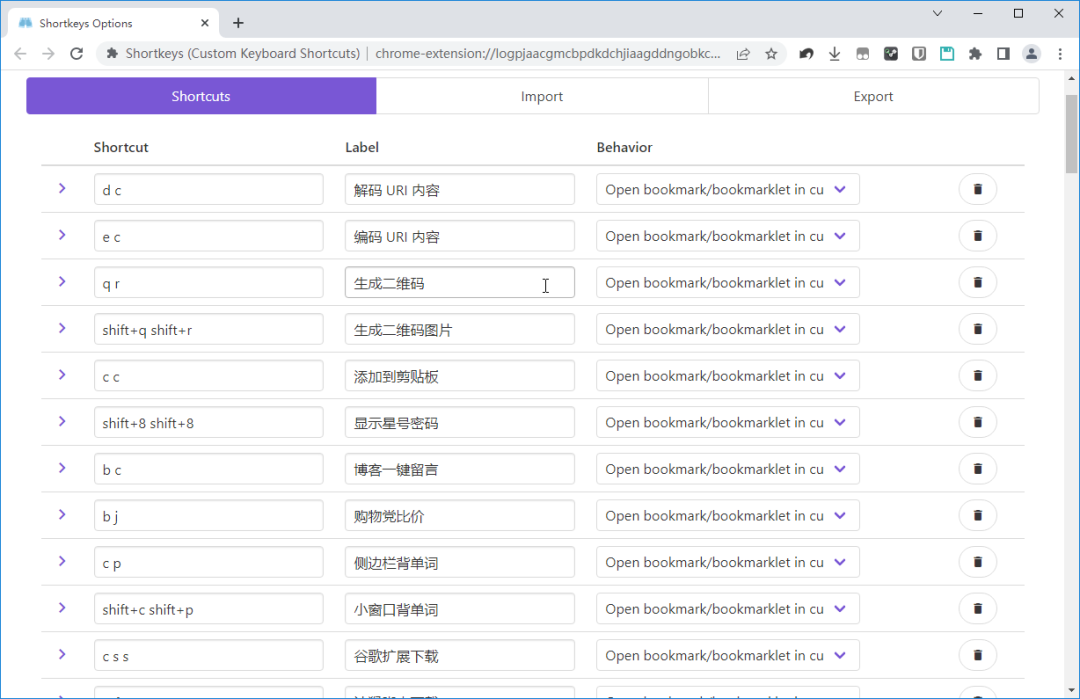Remove the 'b j' shortcut with trash button
The width and height of the screenshot is (1080, 699).
point(977,515)
